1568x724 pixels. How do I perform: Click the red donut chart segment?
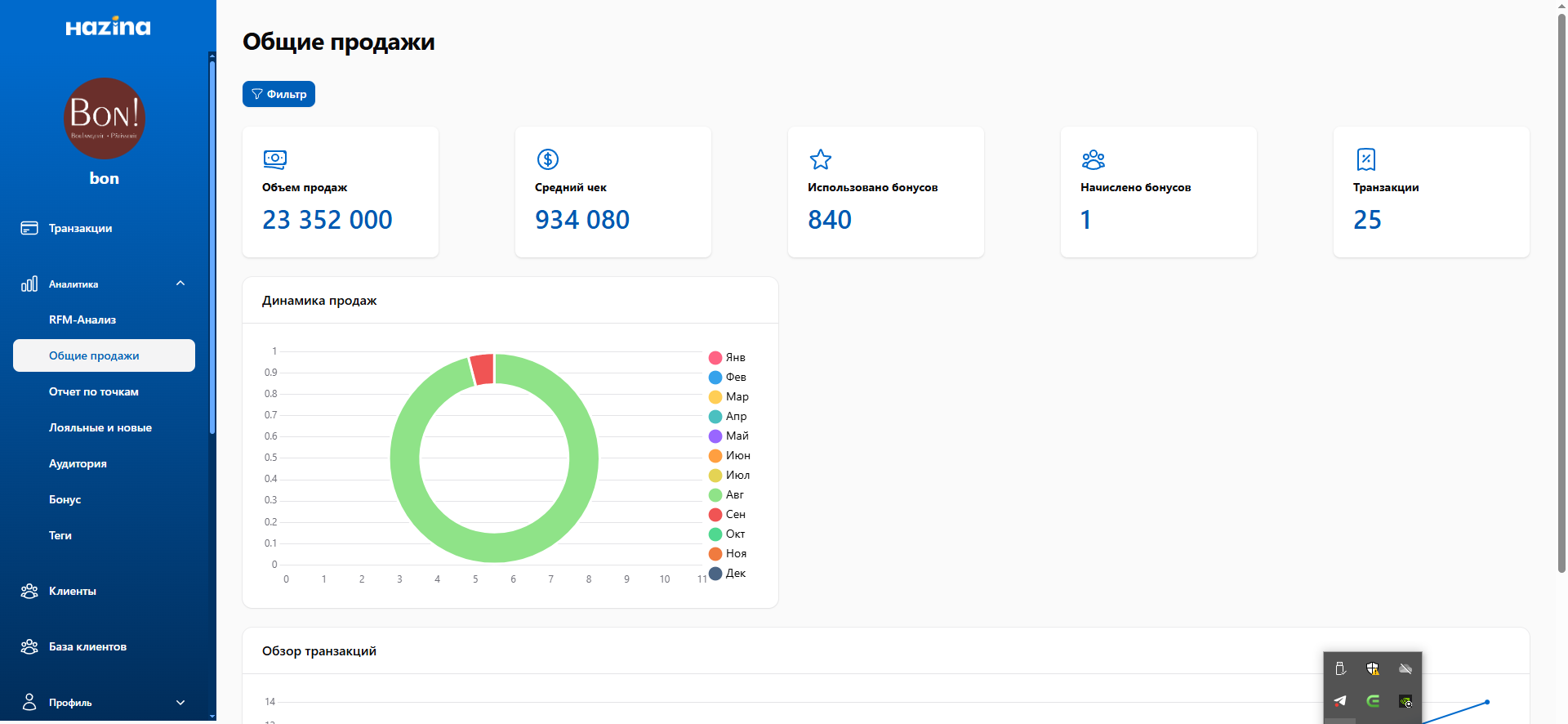483,369
